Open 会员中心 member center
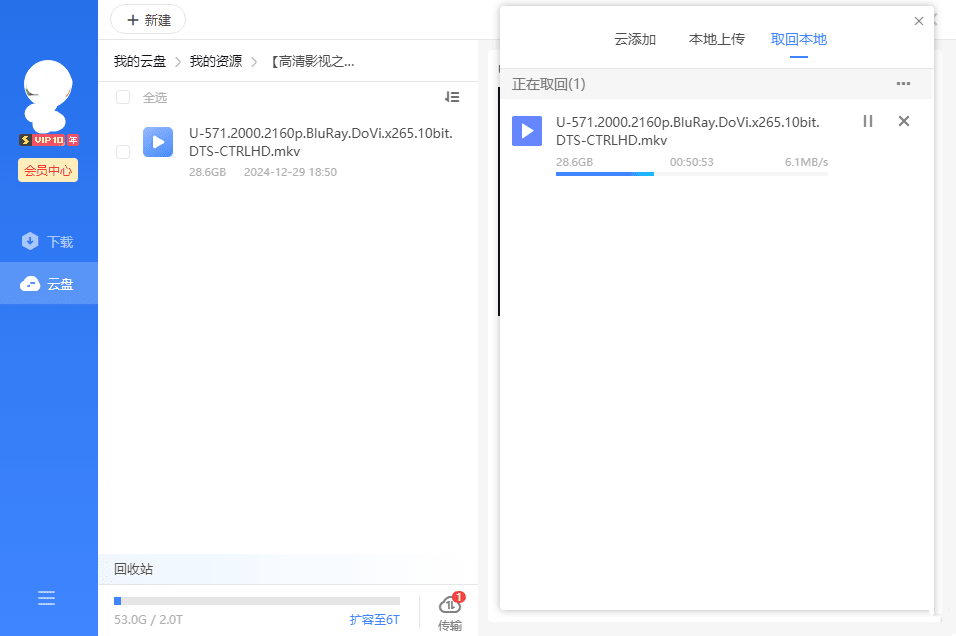 48,170
